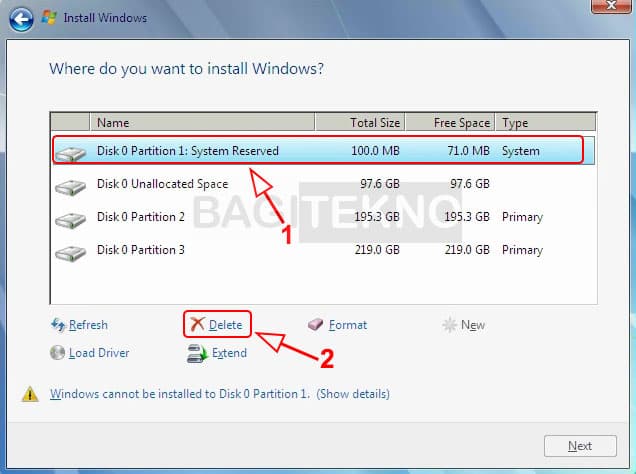This screenshot has height=474, width=636.
Task: Delete the selected partition
Action: pos(226,325)
